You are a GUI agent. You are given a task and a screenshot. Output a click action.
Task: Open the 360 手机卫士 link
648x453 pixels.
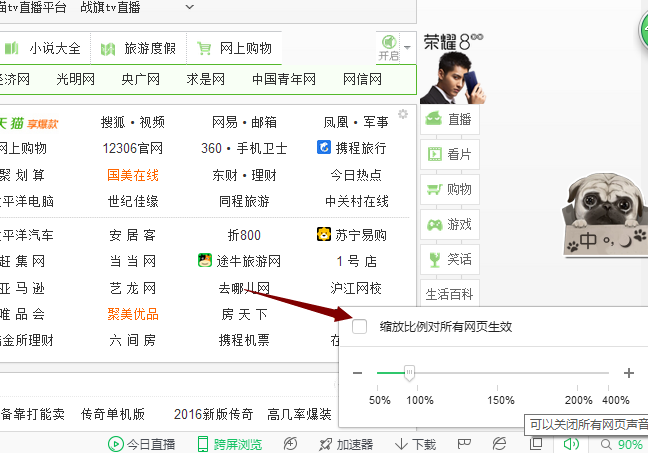point(244,148)
